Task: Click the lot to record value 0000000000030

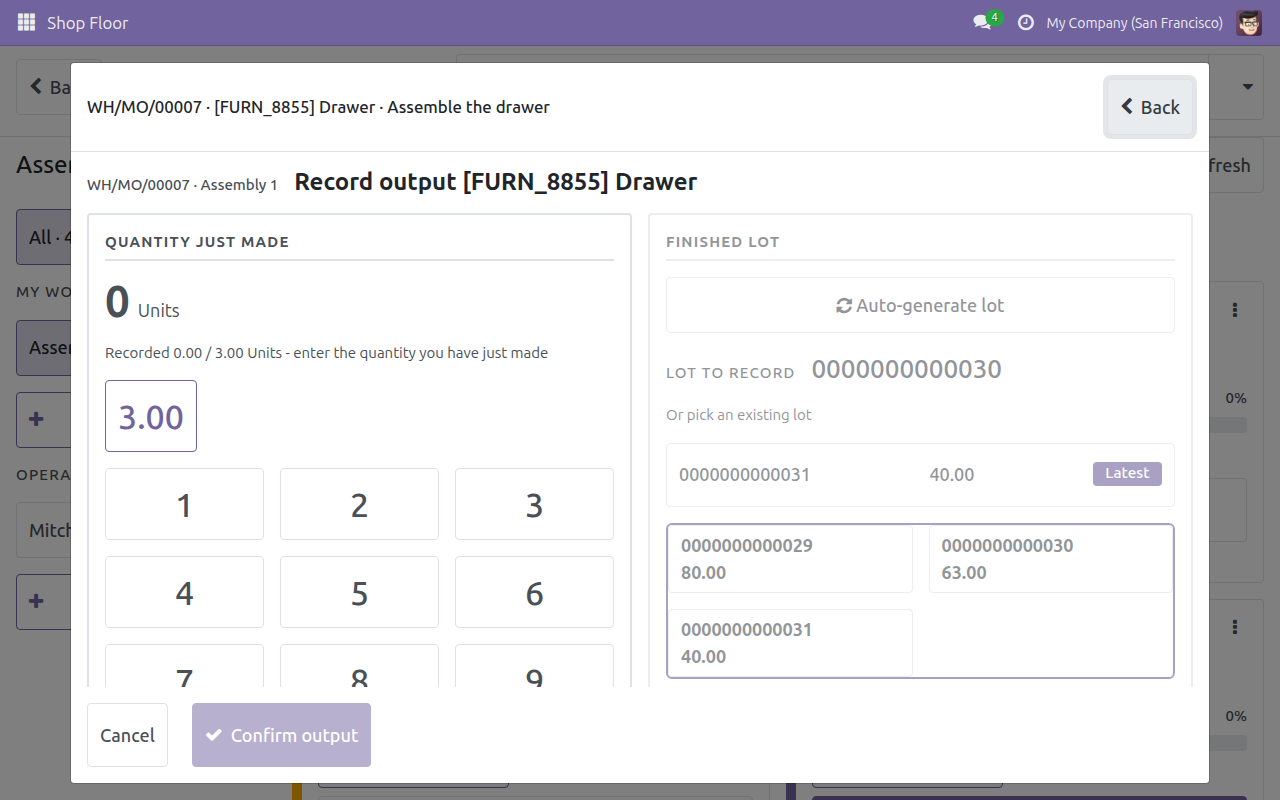Action: pyautogui.click(x=906, y=369)
